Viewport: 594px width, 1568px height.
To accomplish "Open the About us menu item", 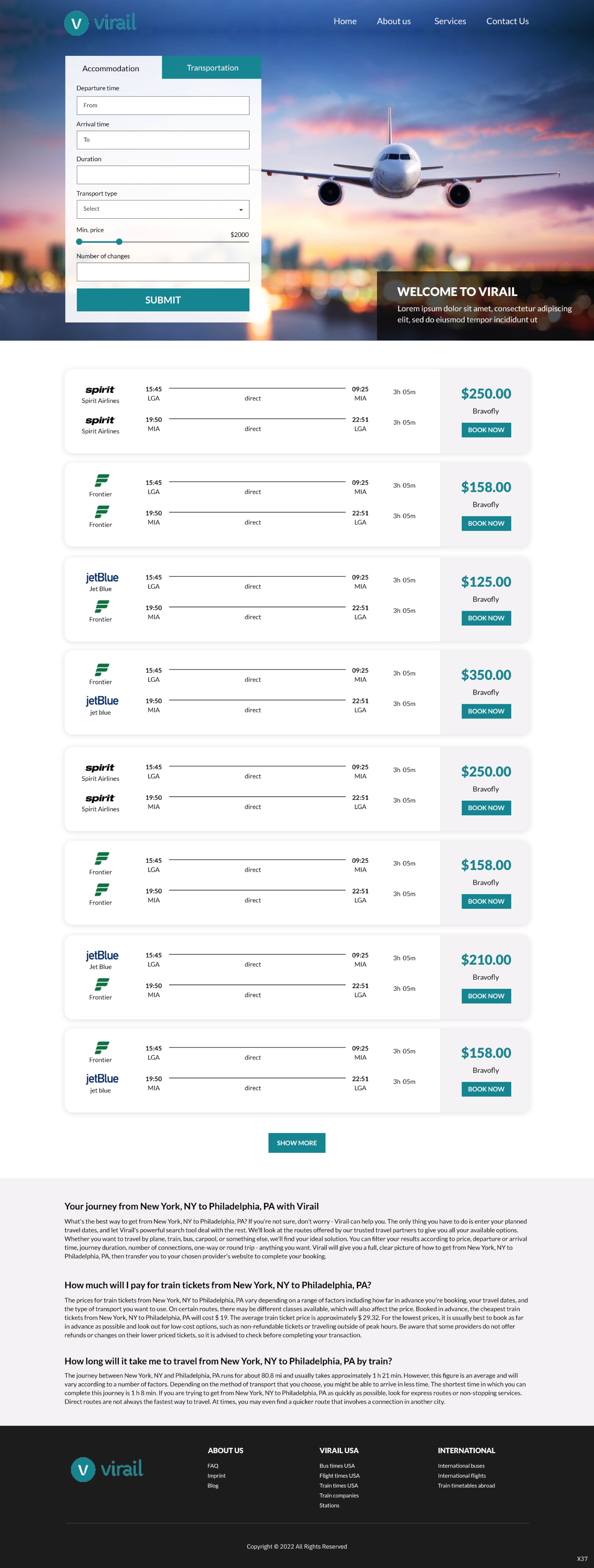I will point(393,21).
